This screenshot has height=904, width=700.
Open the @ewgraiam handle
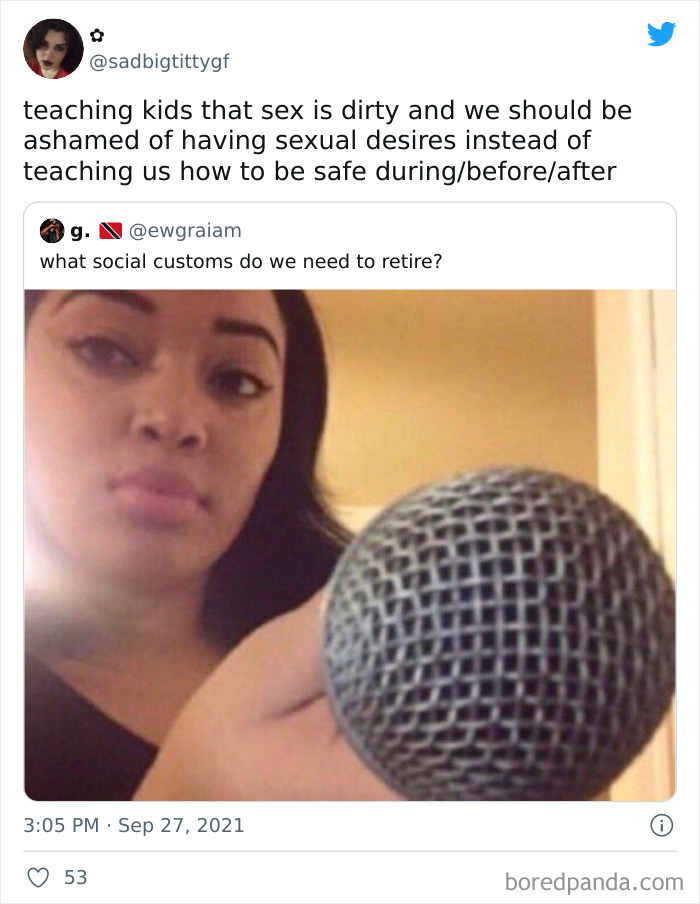[x=185, y=231]
